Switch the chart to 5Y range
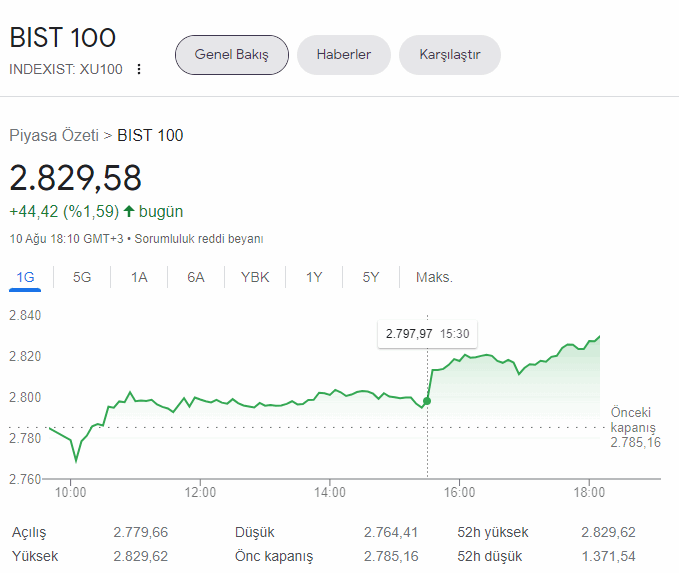Viewport: 679px width, 573px height. click(x=371, y=277)
